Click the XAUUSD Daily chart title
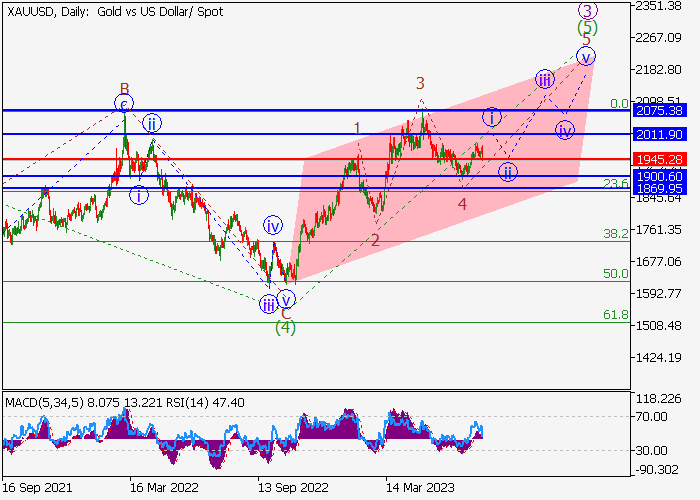Screen dimensions: 700x500 [x=115, y=12]
